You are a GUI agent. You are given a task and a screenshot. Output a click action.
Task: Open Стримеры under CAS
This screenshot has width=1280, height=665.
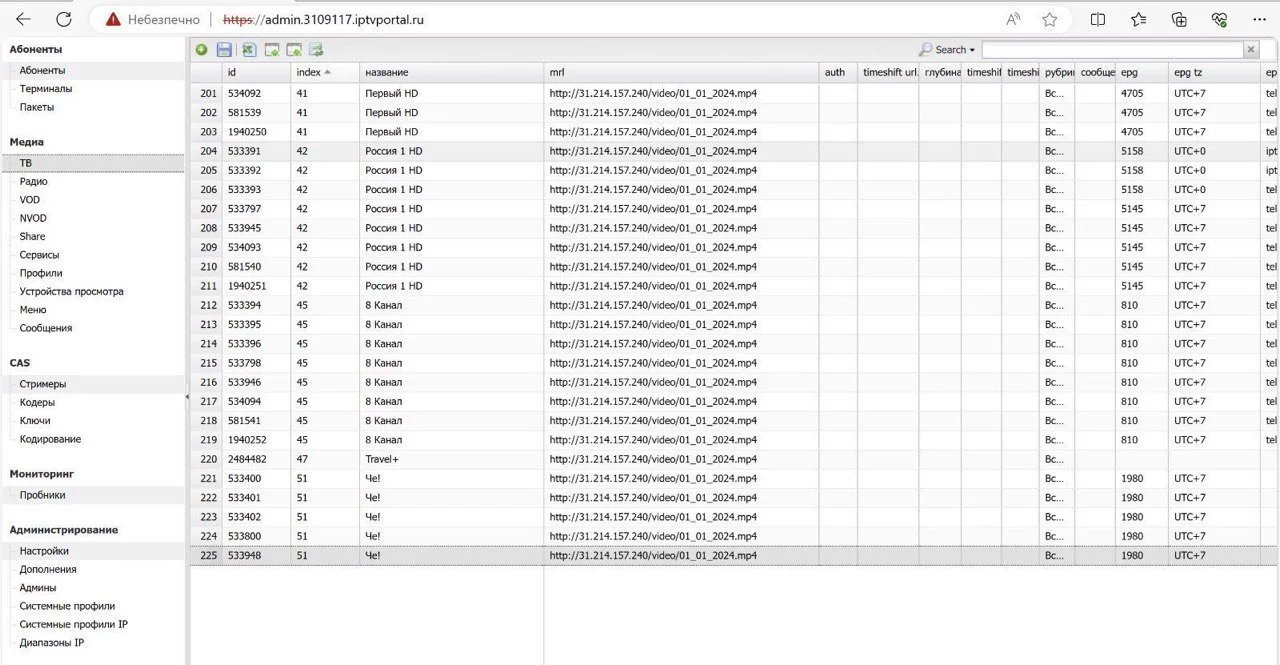[x=43, y=384]
